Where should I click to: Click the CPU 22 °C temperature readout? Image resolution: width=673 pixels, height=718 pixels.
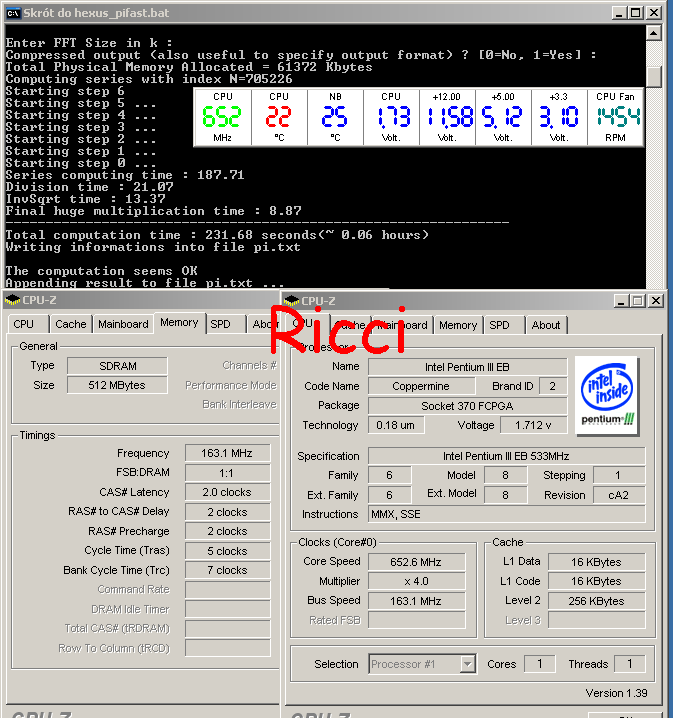click(x=279, y=118)
